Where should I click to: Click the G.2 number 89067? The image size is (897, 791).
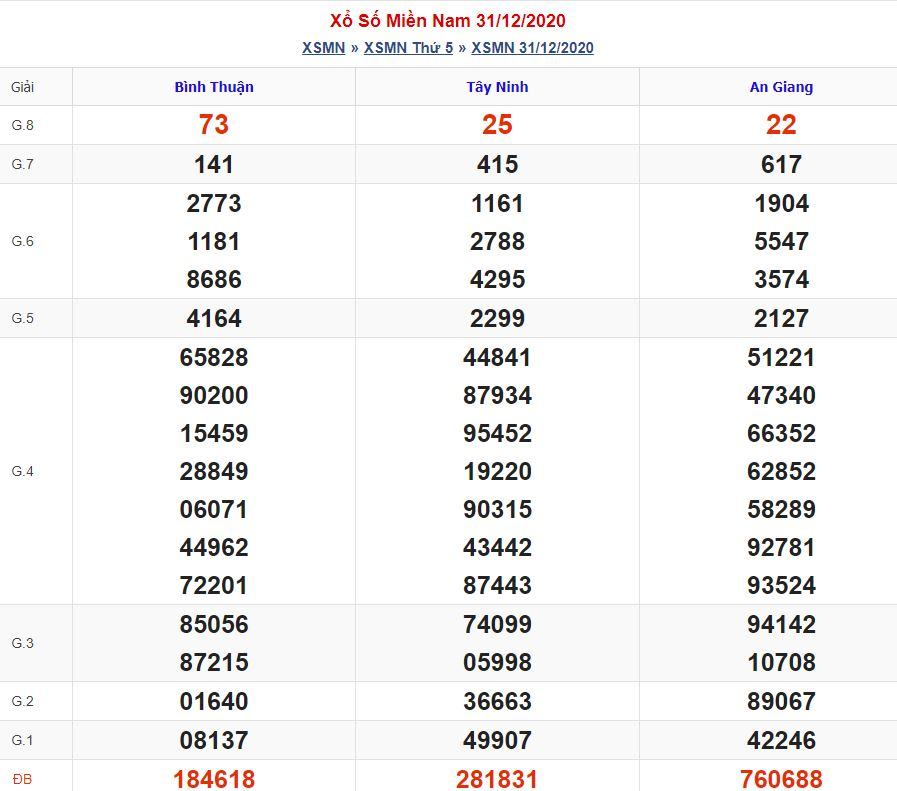point(781,701)
